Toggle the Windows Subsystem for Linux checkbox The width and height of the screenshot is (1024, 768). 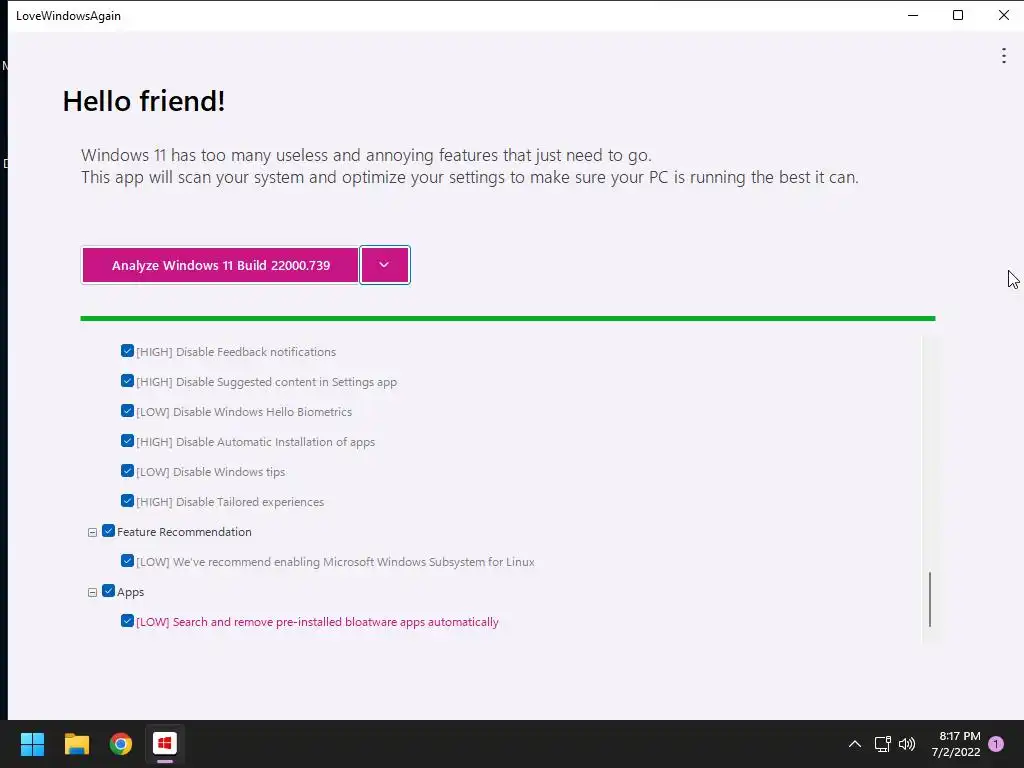point(127,561)
